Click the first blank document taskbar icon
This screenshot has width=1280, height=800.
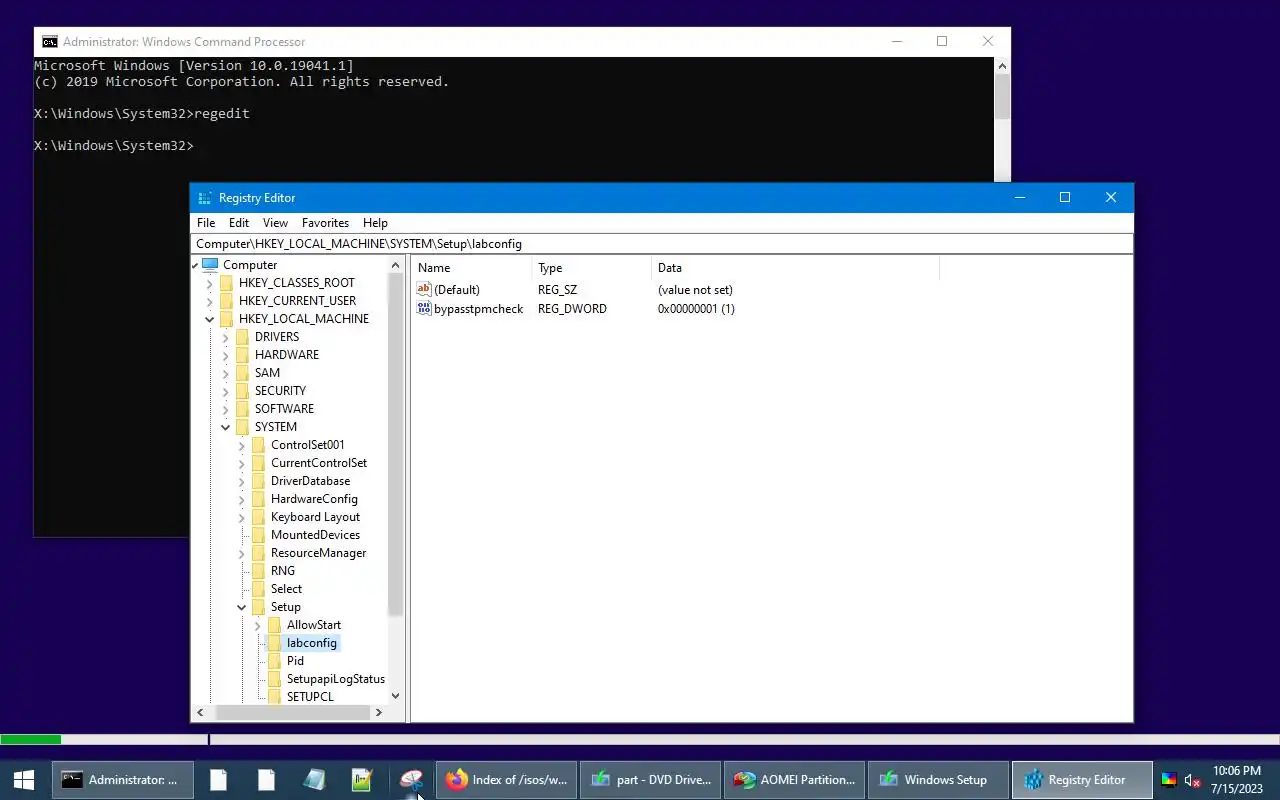218,780
